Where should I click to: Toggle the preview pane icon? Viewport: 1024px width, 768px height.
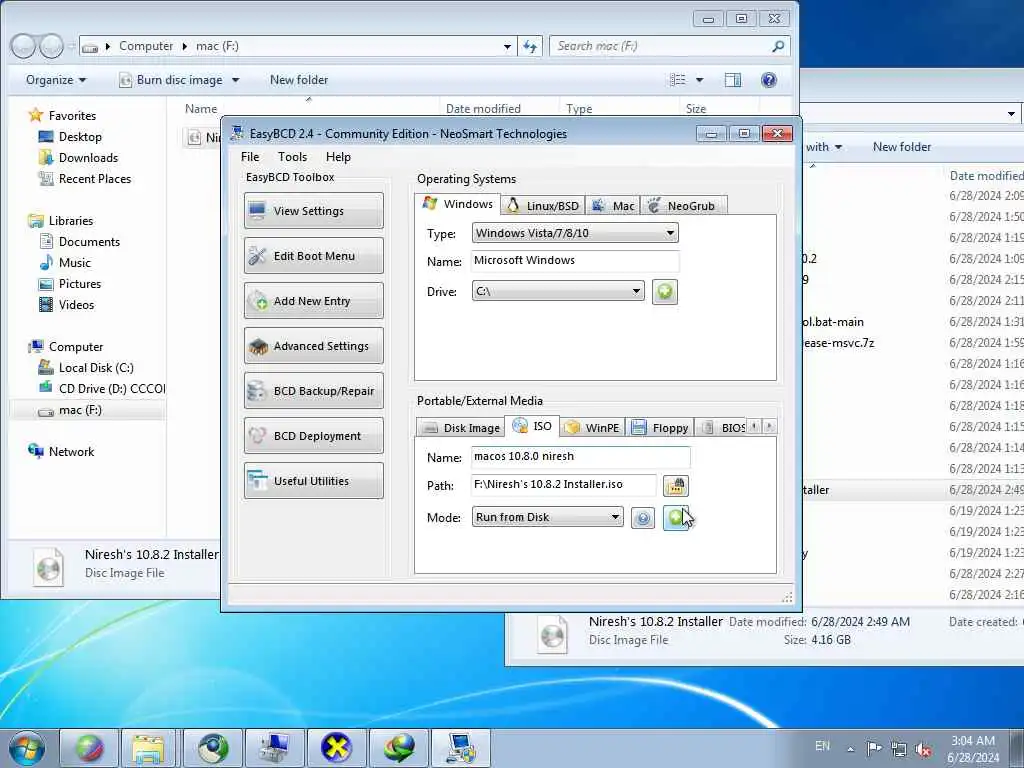pyautogui.click(x=733, y=80)
